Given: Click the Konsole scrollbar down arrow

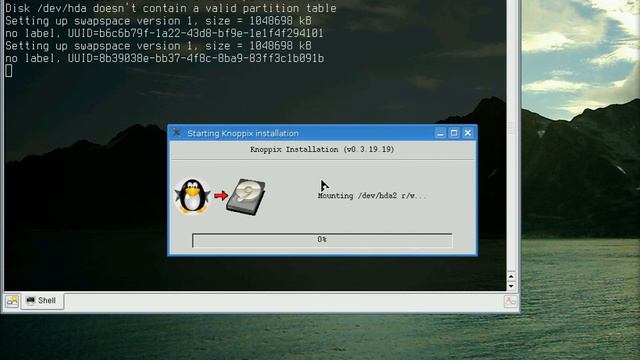Looking at the screenshot, I should click(x=511, y=286).
